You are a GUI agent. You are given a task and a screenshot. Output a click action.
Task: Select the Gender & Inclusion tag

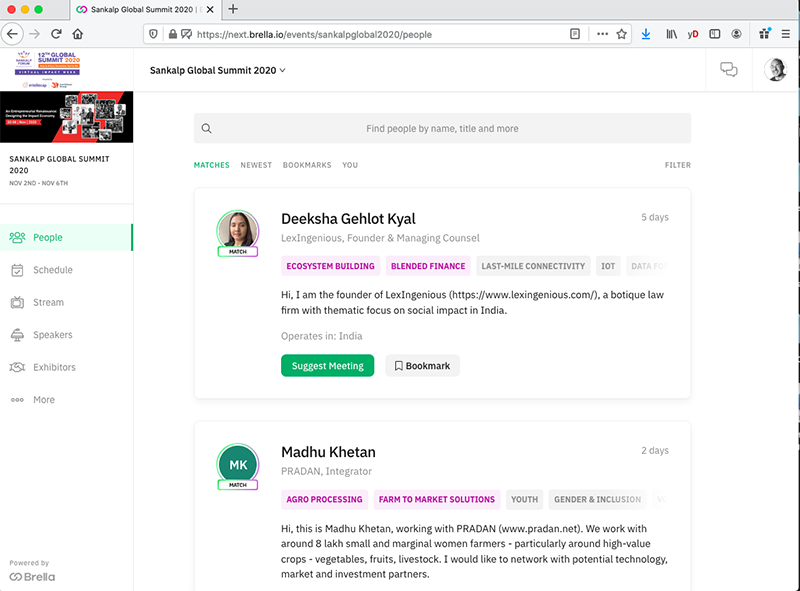(x=597, y=500)
